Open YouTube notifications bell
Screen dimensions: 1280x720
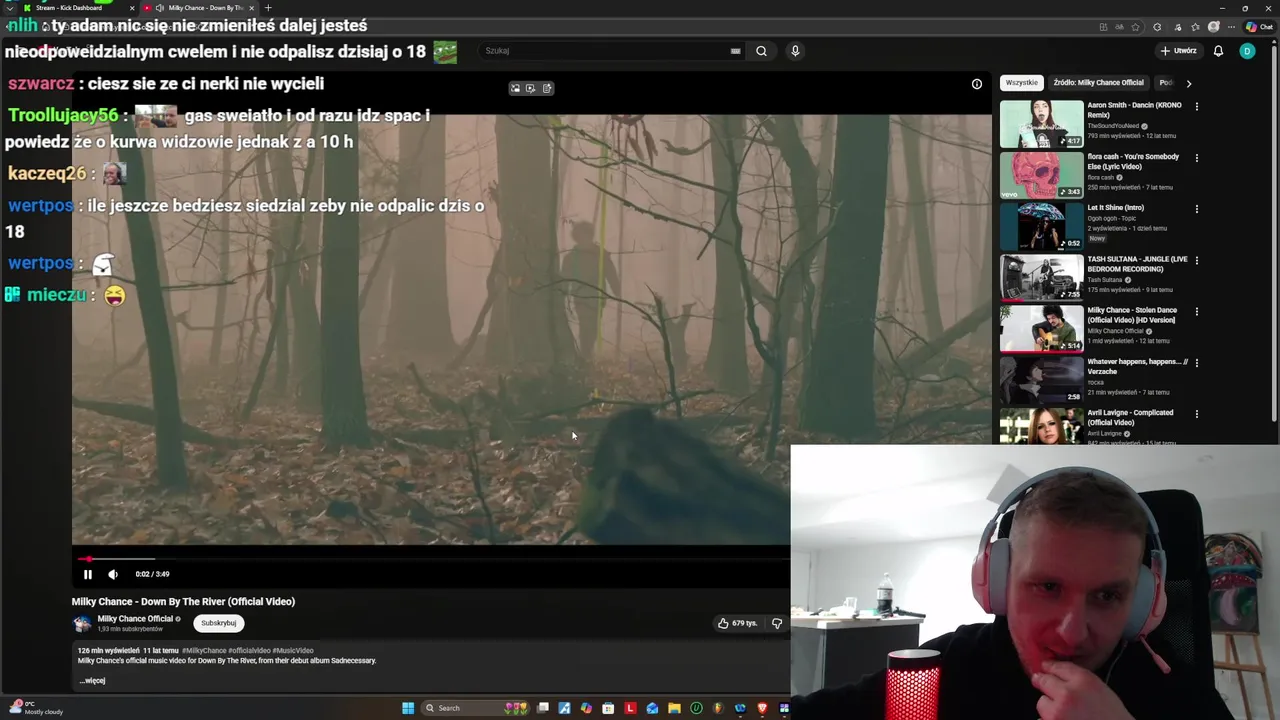tap(1218, 51)
